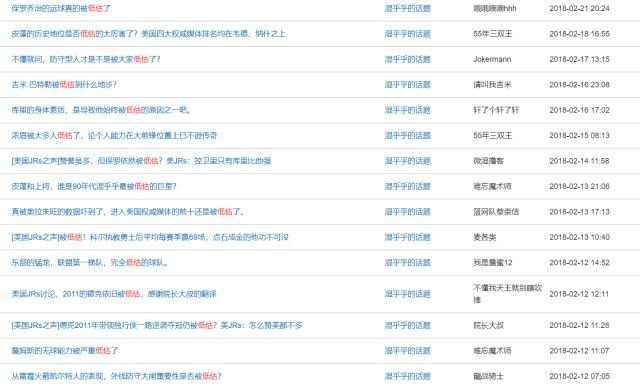The height and width of the screenshot is (386, 640).
Task: Open '湿乎乎的话题' in the 2018-02-13 21:06 row
Action: [x=407, y=186]
